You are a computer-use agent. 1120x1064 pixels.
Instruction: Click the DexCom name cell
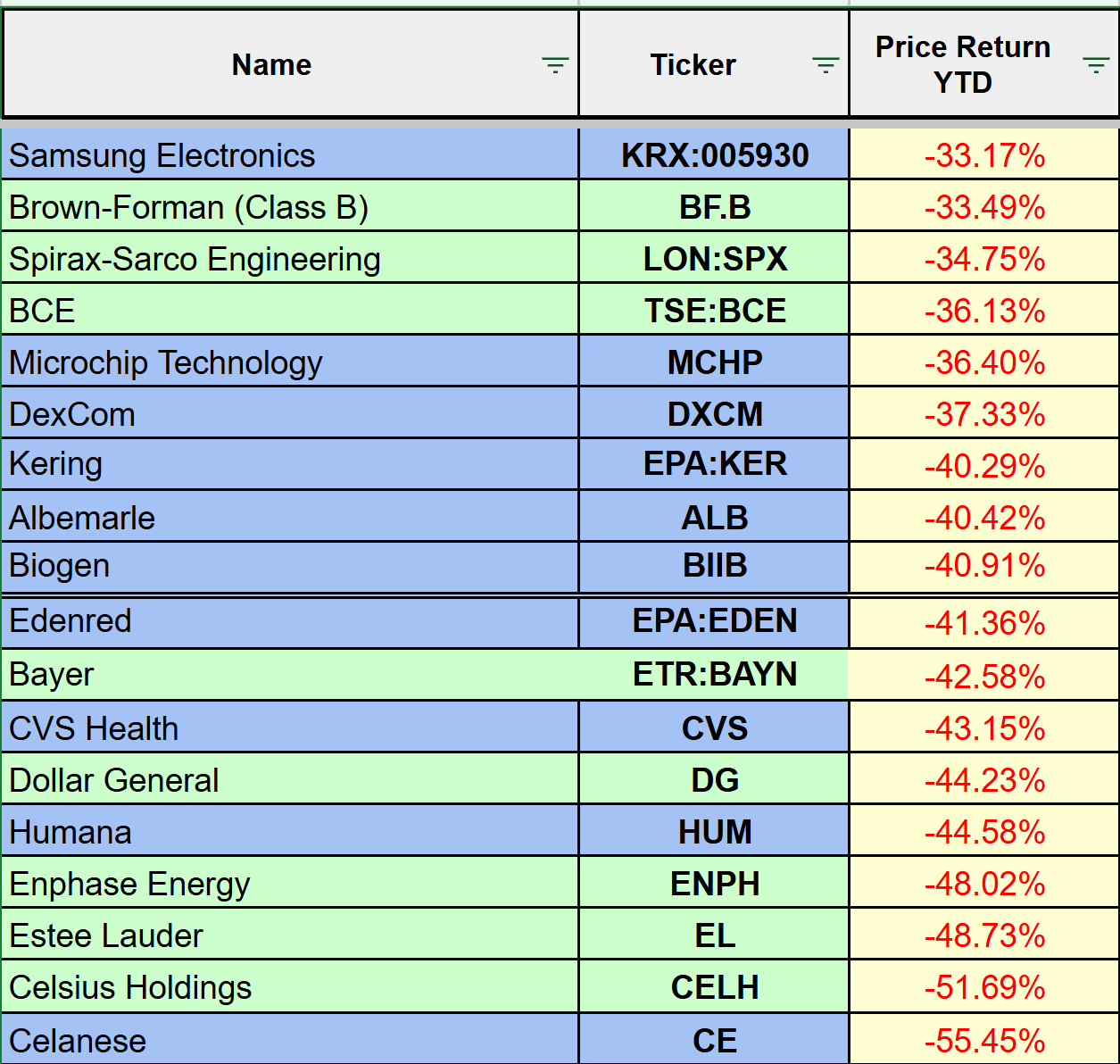(72, 414)
